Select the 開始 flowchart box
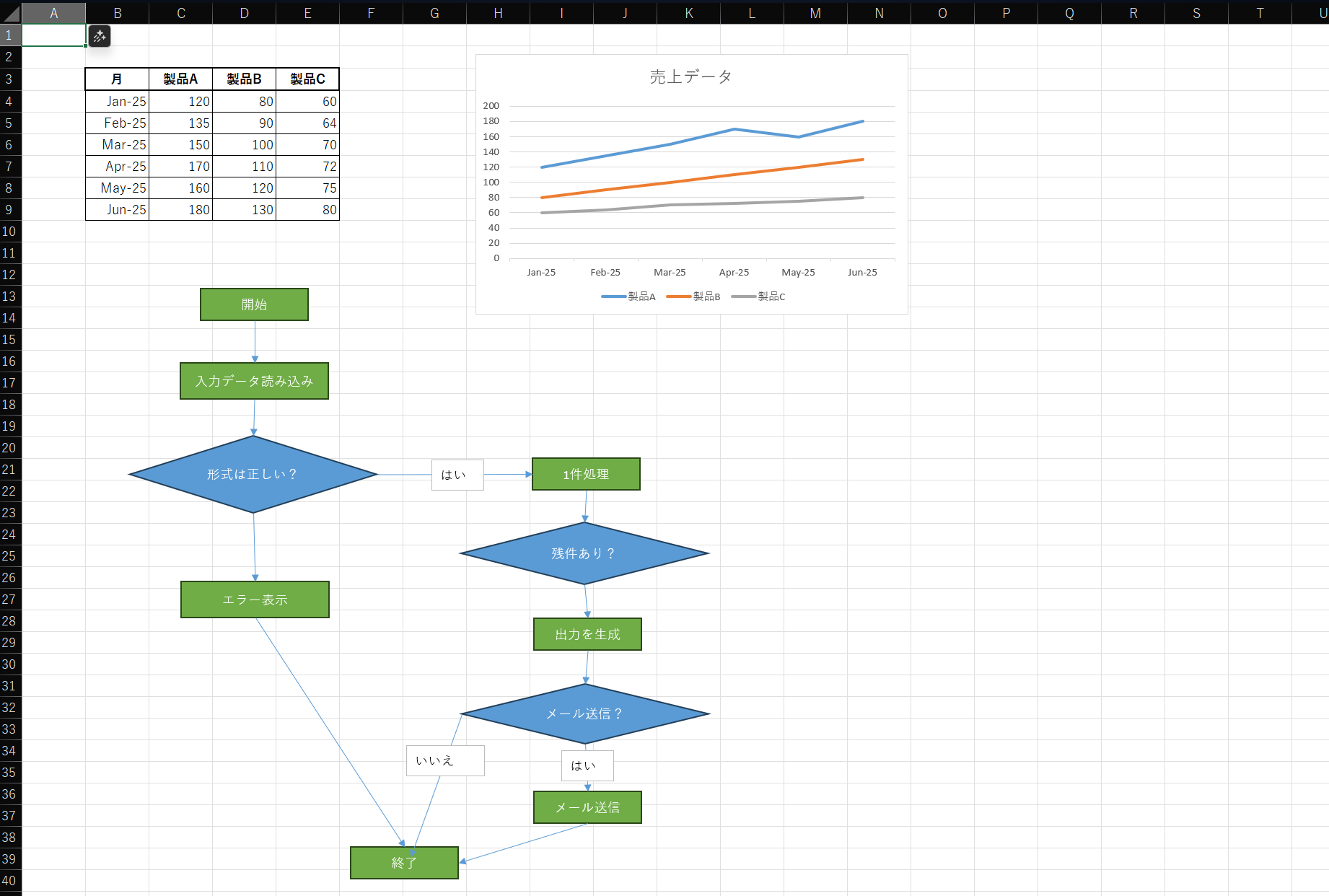The height and width of the screenshot is (896, 1329). pos(254,304)
